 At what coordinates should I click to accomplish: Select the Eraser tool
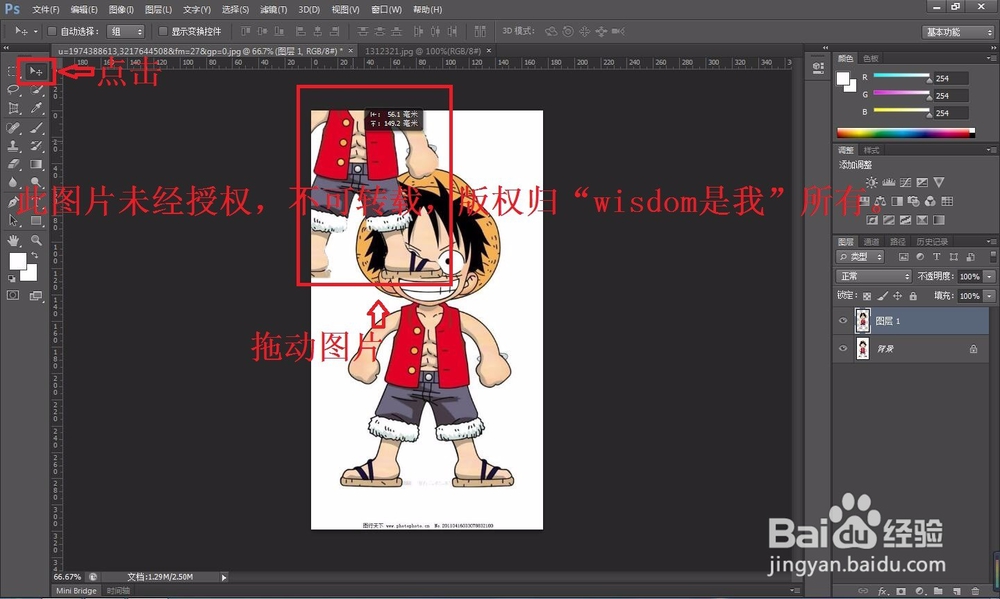coord(11,165)
